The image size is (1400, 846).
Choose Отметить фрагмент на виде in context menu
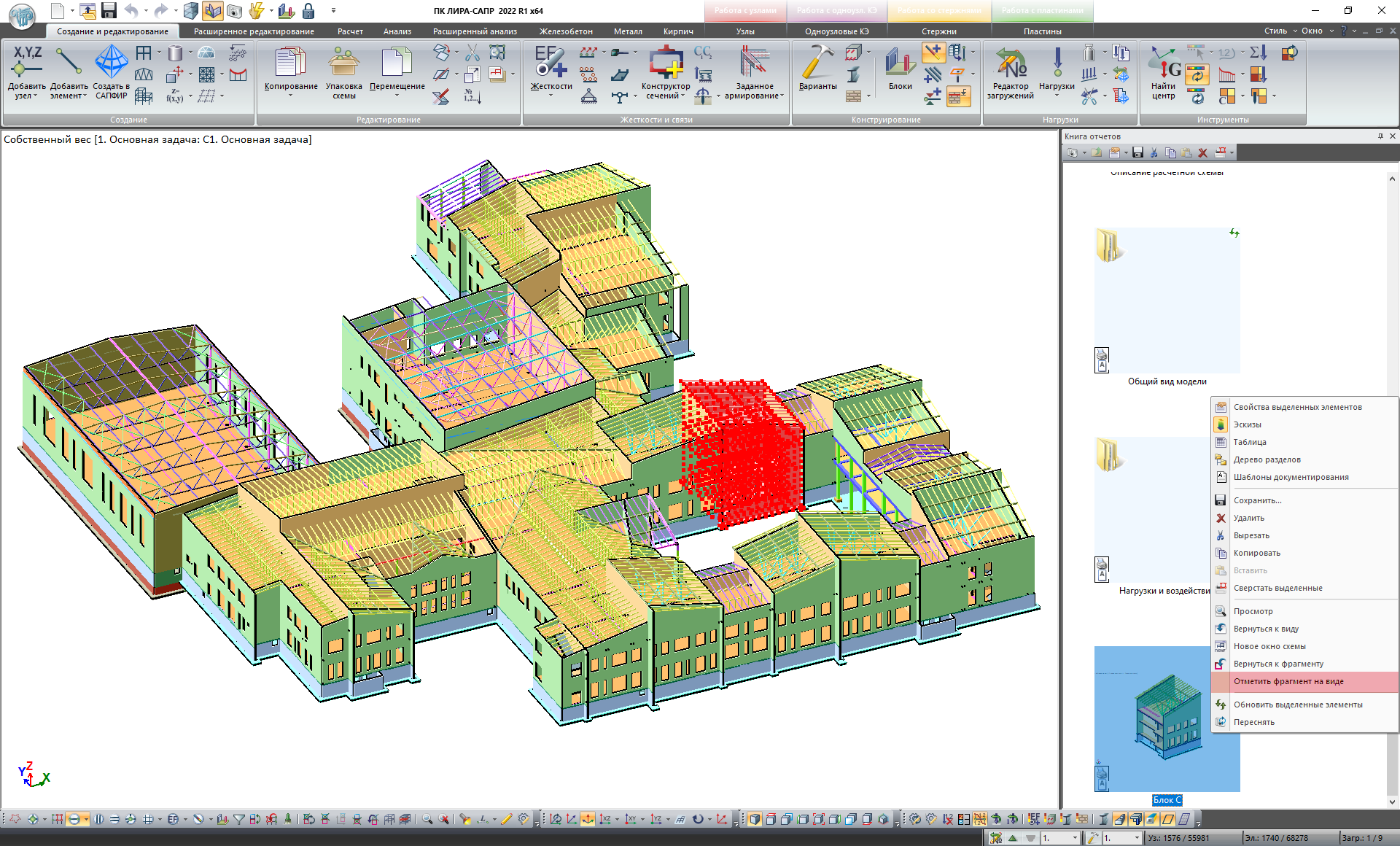coord(1288,681)
